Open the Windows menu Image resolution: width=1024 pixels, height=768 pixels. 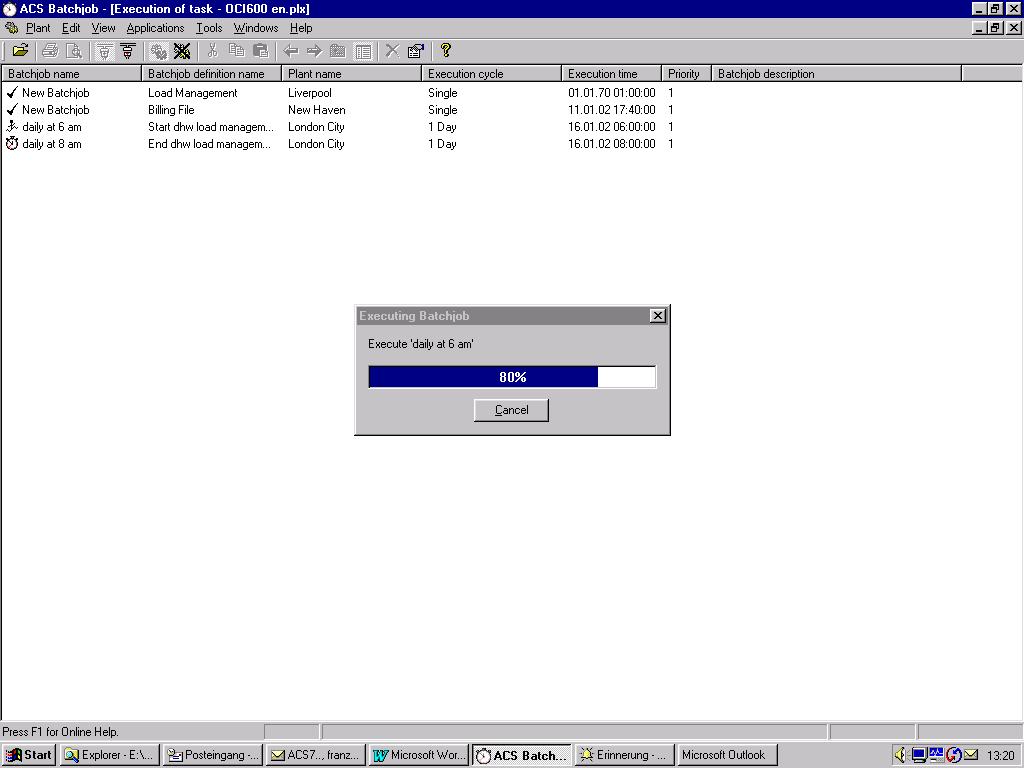pyautogui.click(x=256, y=28)
